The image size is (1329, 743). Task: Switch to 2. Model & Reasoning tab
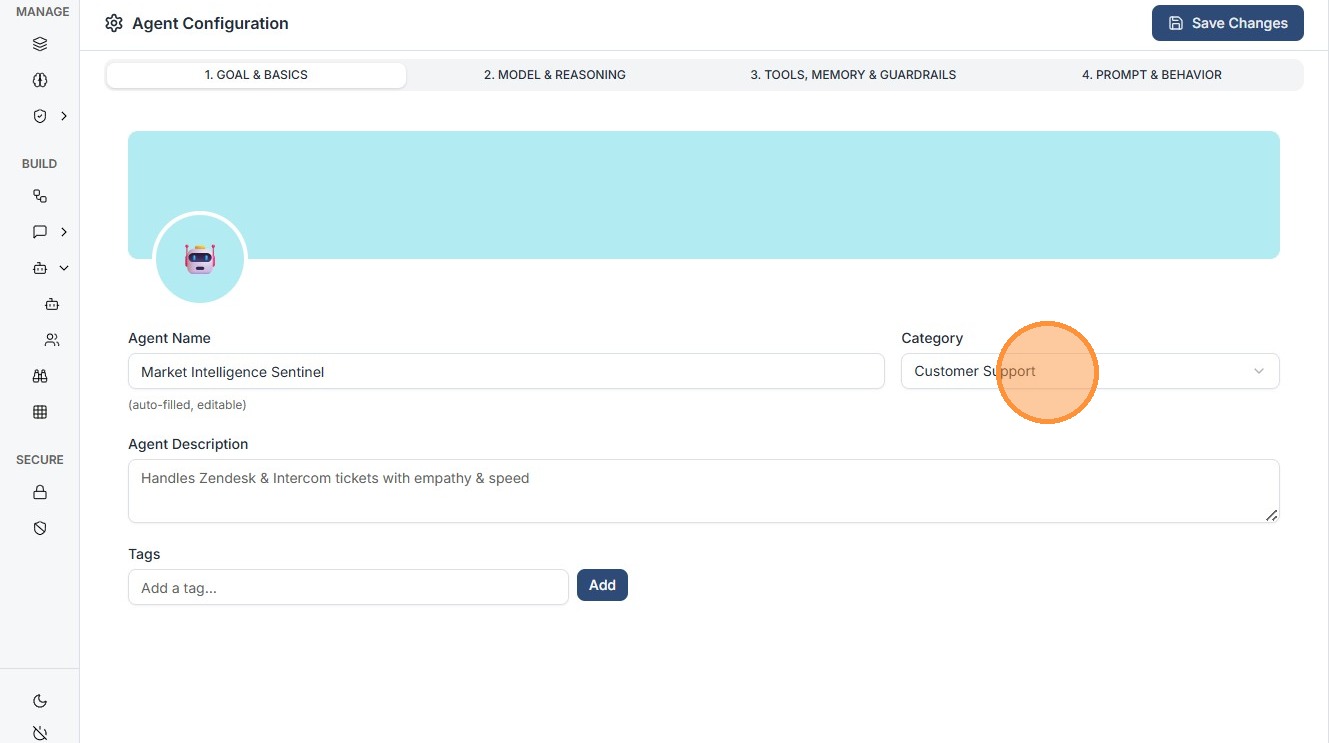(555, 75)
